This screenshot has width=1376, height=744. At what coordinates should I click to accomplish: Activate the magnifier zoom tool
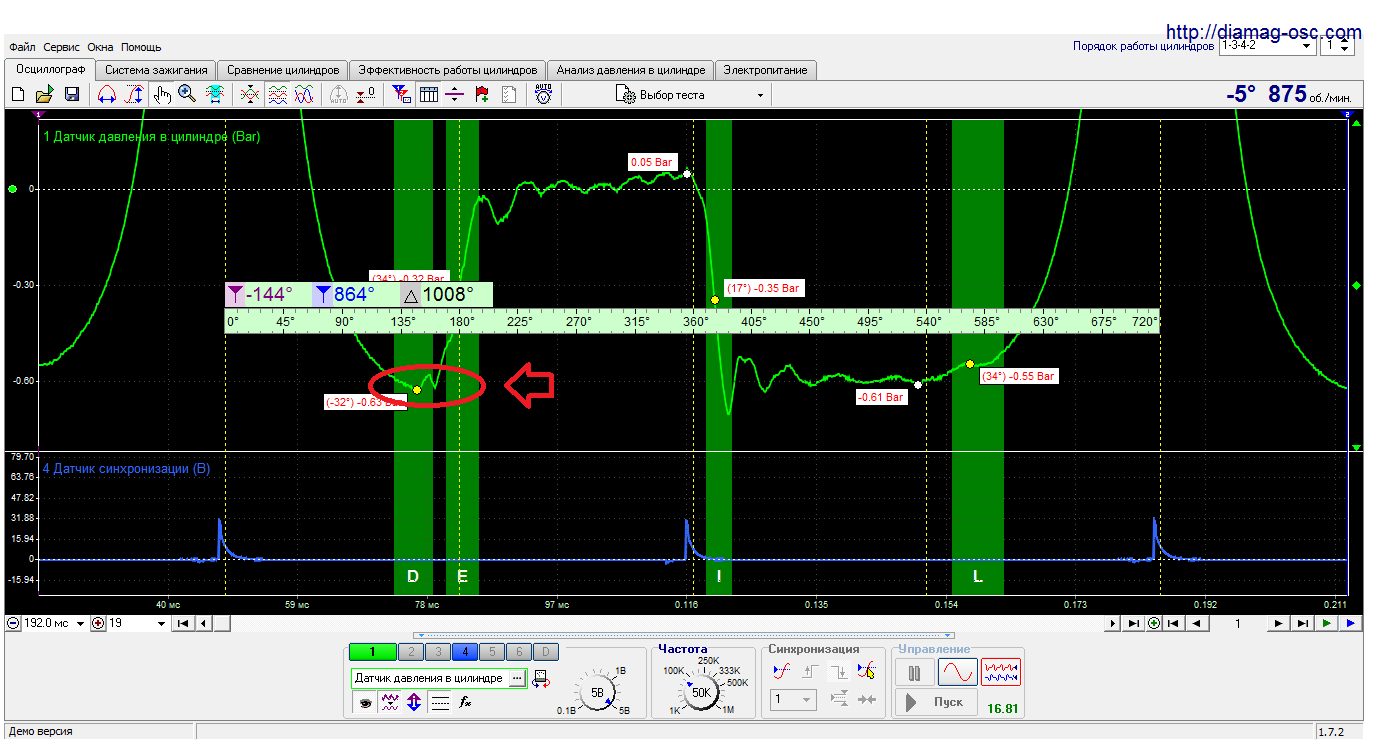coord(187,94)
